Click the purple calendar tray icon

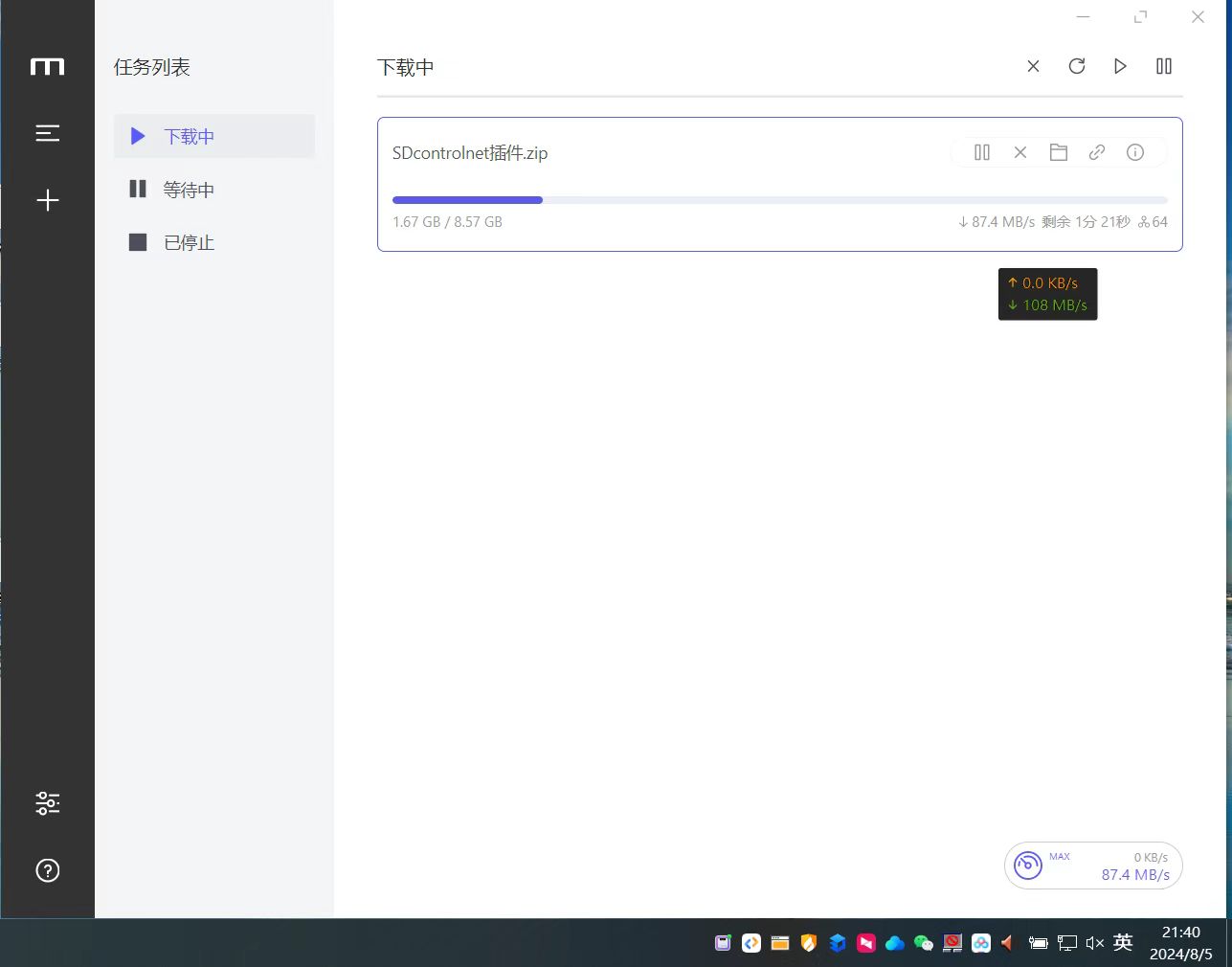723,943
